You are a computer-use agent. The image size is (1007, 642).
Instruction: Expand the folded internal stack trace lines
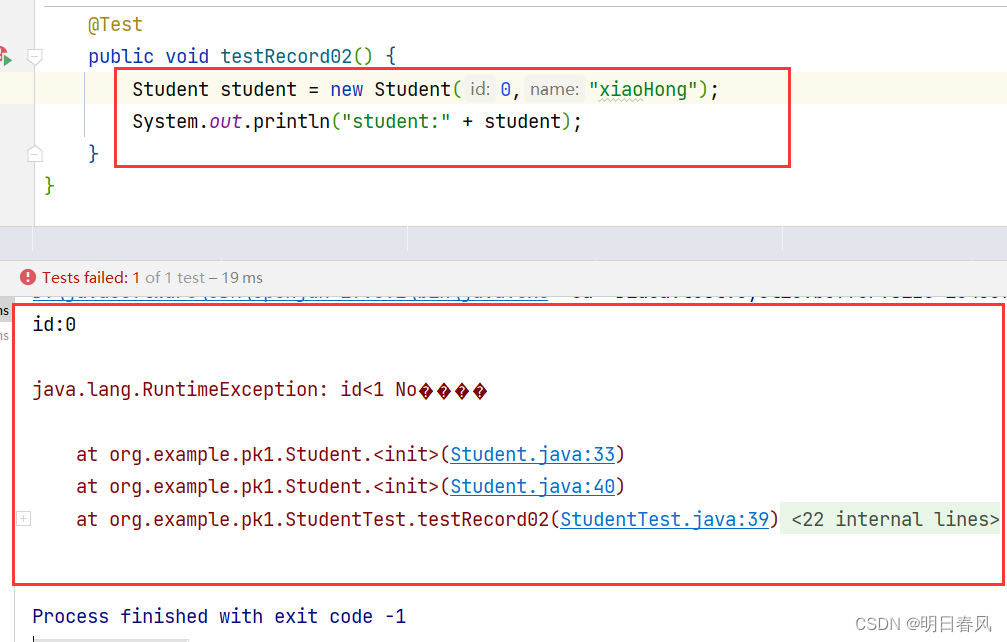pos(24,519)
